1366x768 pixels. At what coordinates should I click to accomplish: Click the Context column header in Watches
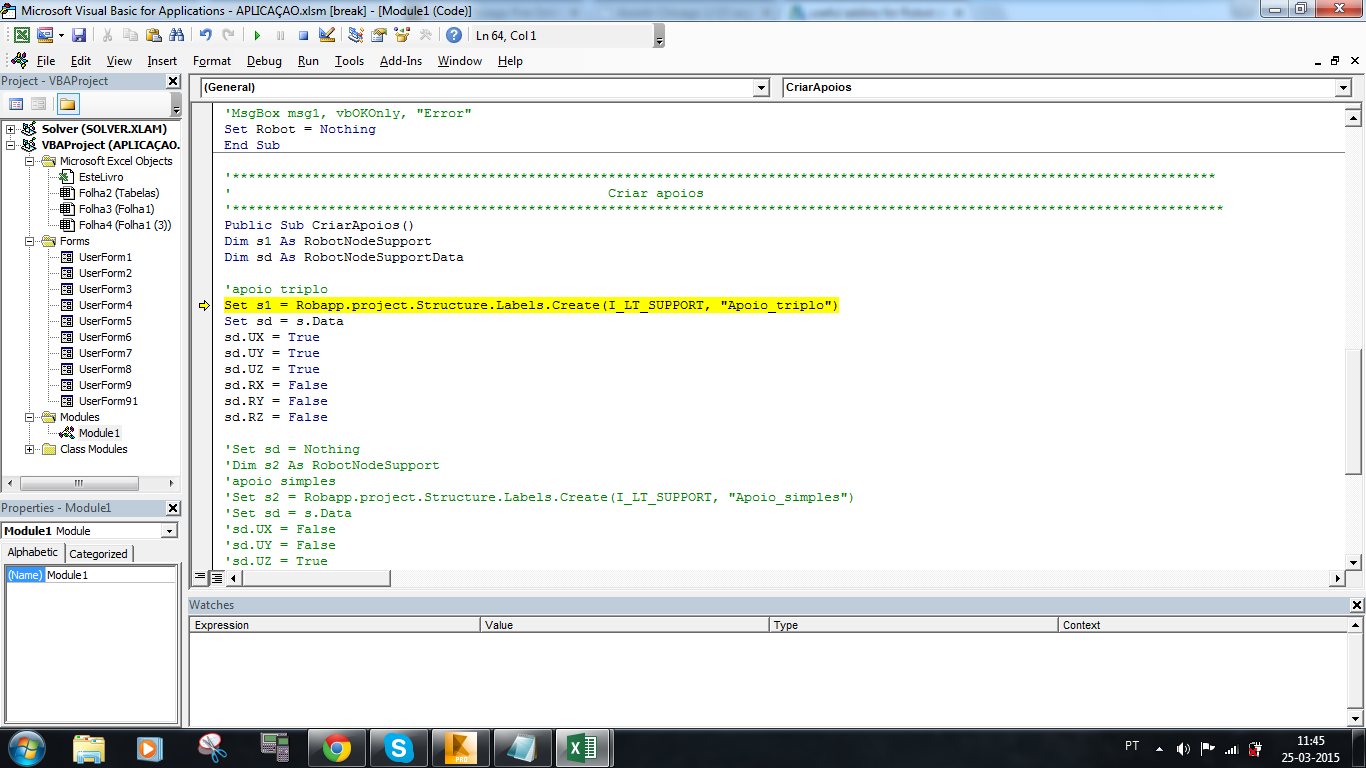(x=1203, y=625)
